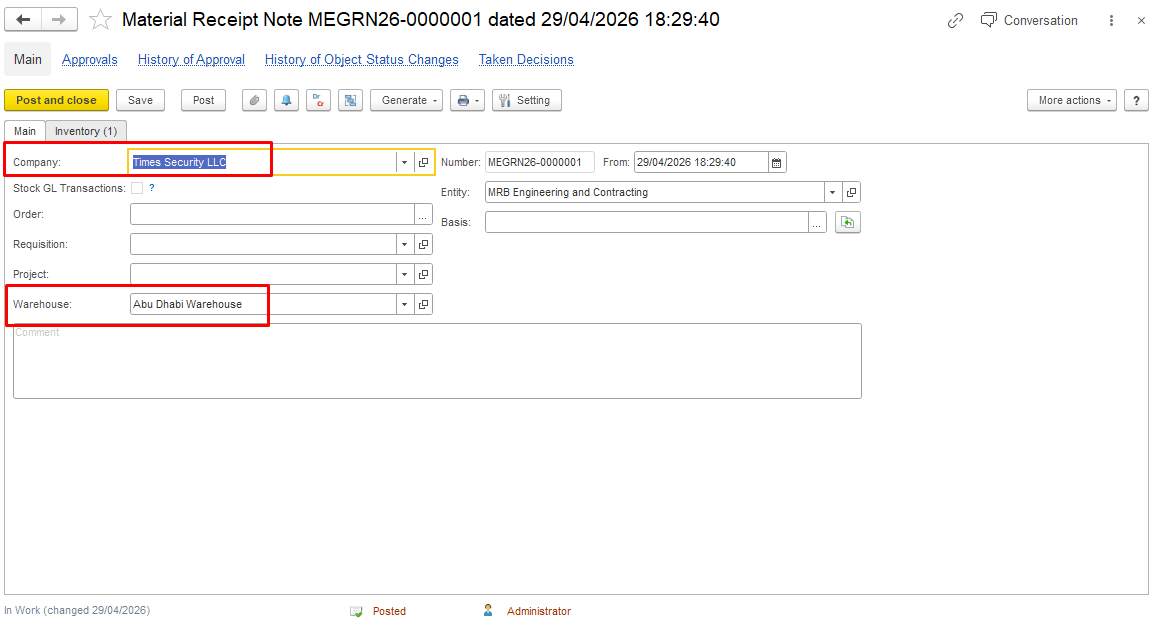1168x632 pixels.
Task: Open the Generate dropdown menu
Action: tap(407, 101)
